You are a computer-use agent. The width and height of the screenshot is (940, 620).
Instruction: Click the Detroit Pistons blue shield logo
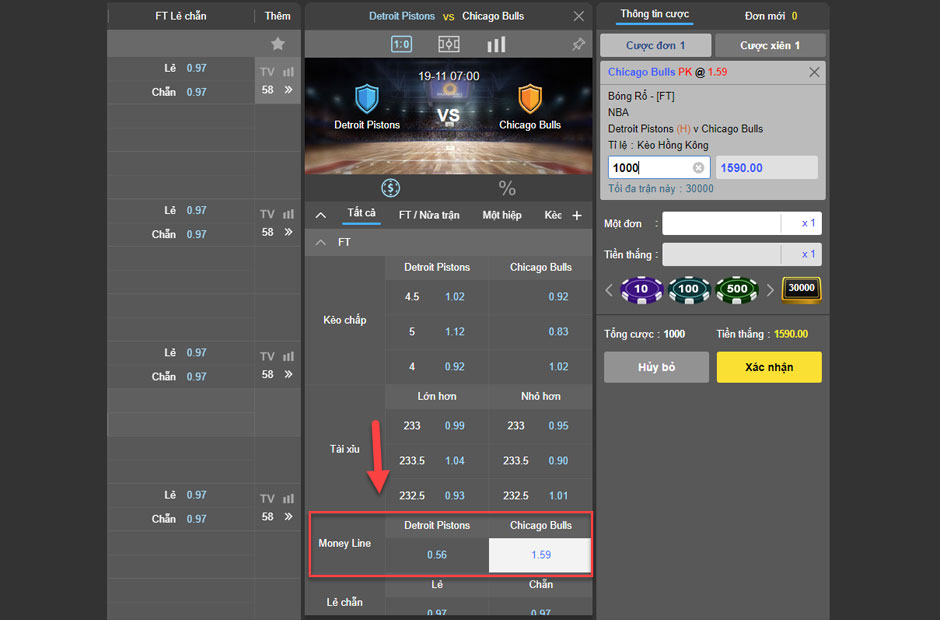pos(366,98)
